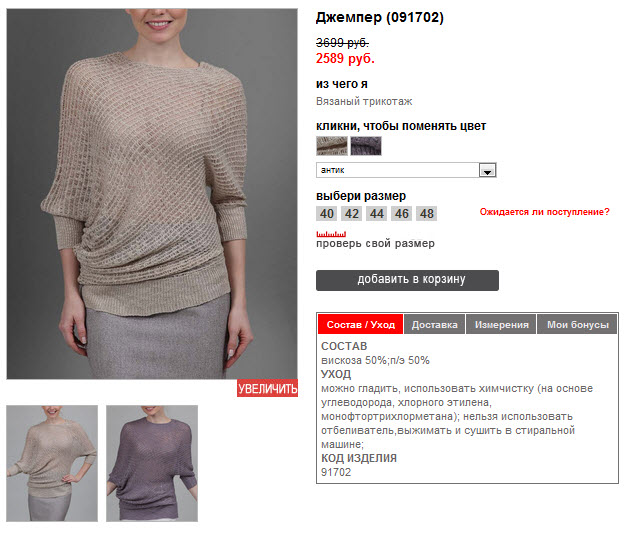This screenshot has height=540, width=629.
Task: Click the Ожидается ли поступление? link
Action: tap(544, 212)
